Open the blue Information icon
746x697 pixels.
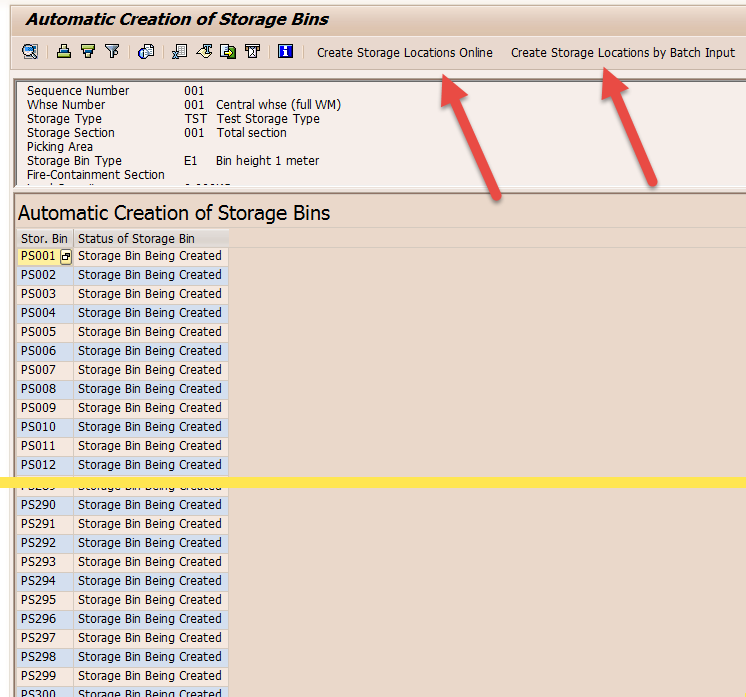[x=285, y=52]
